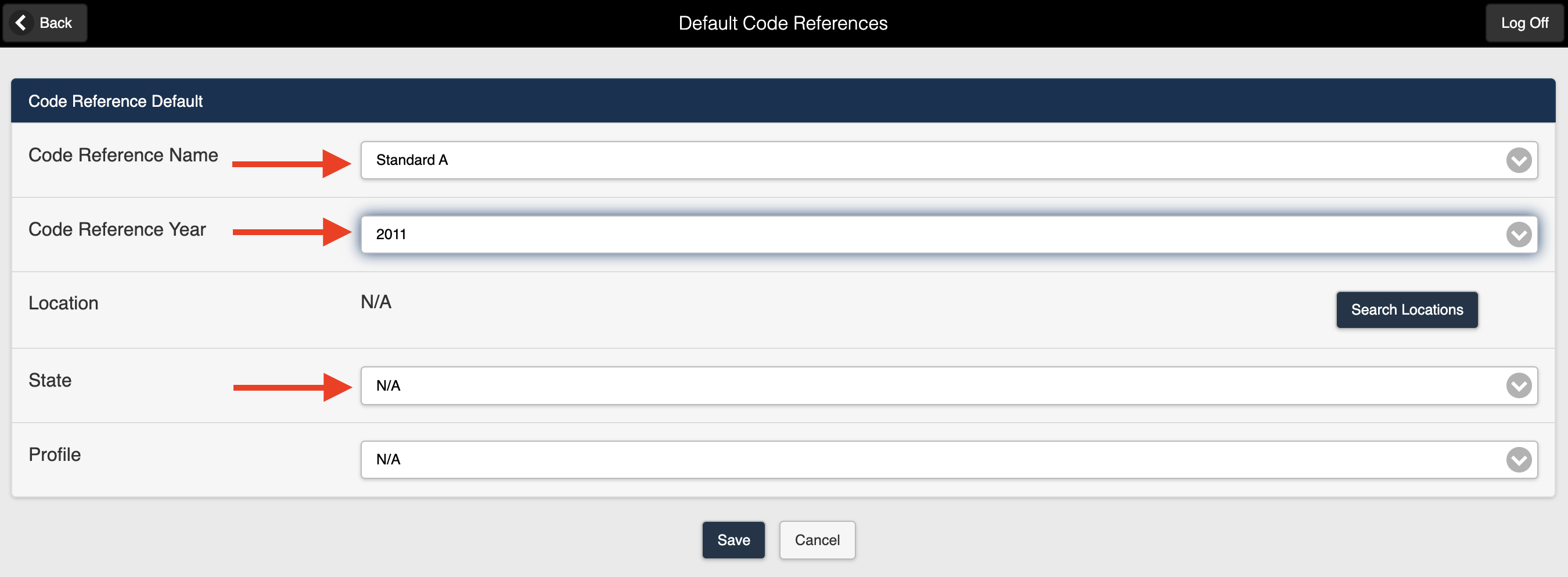Go Back to the previous screen
Image resolution: width=1568 pixels, height=577 pixels.
(x=45, y=23)
